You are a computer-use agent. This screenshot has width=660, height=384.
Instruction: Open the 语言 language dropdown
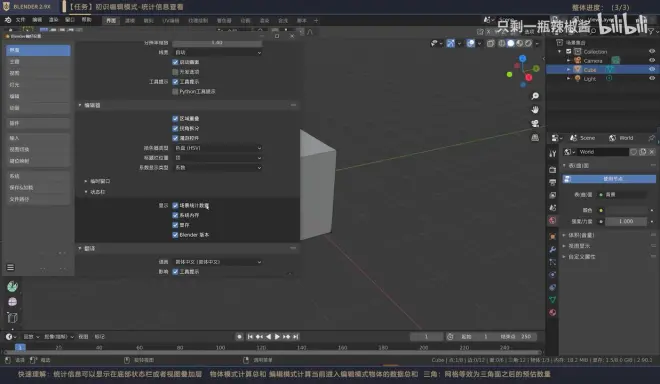(218, 262)
